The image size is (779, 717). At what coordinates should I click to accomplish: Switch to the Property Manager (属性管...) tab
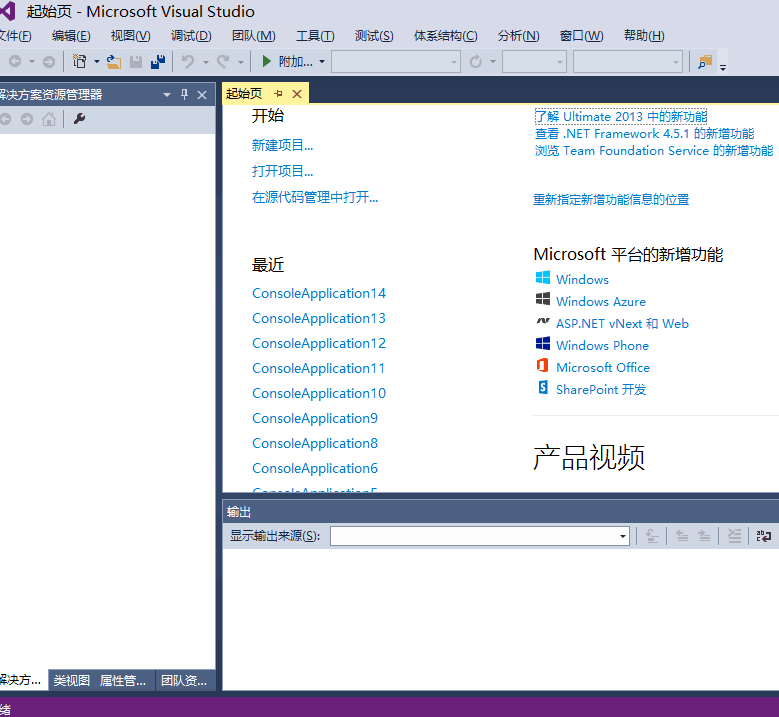pyautogui.click(x=123, y=680)
